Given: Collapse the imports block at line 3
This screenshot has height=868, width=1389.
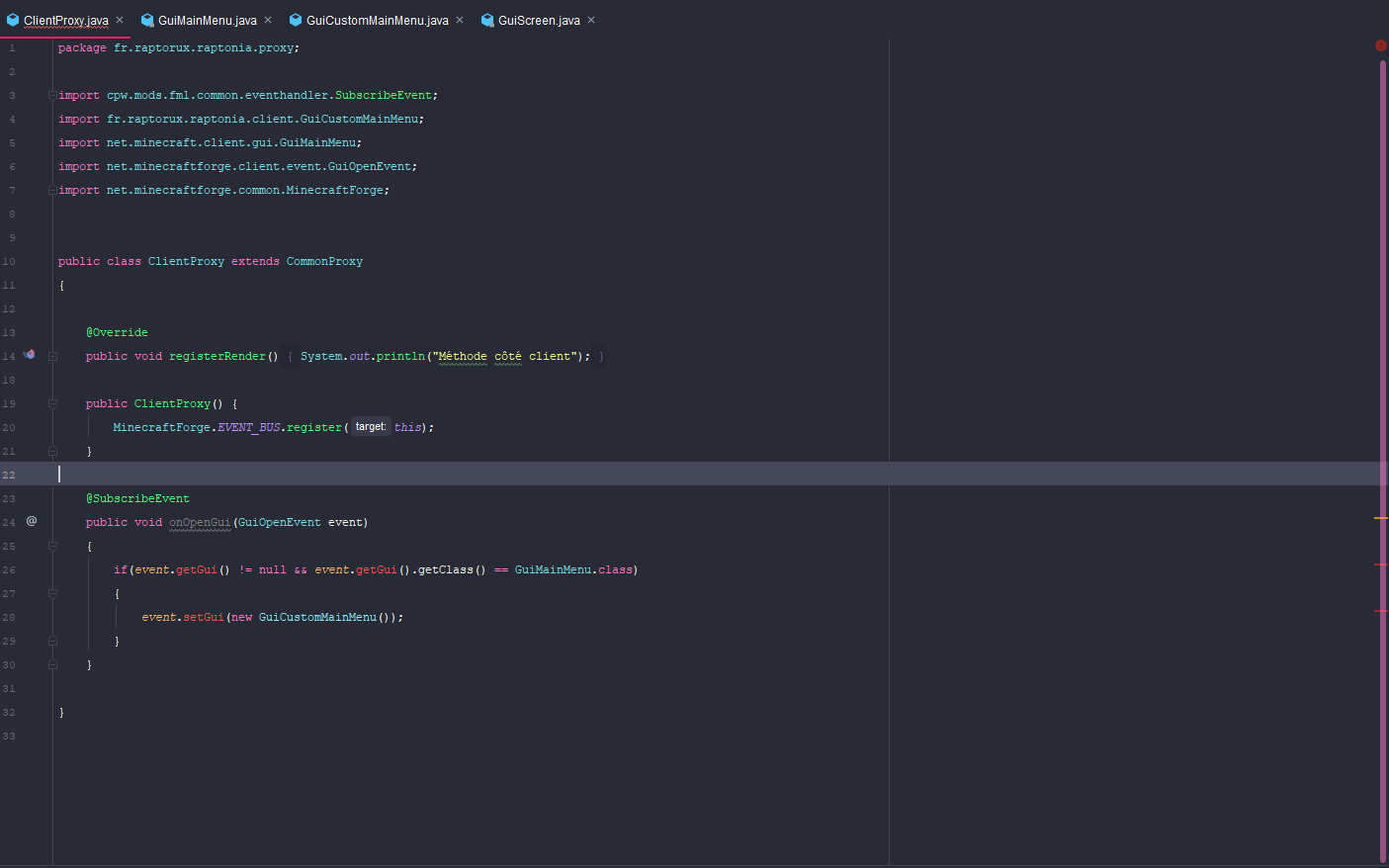Looking at the screenshot, I should (x=52, y=96).
